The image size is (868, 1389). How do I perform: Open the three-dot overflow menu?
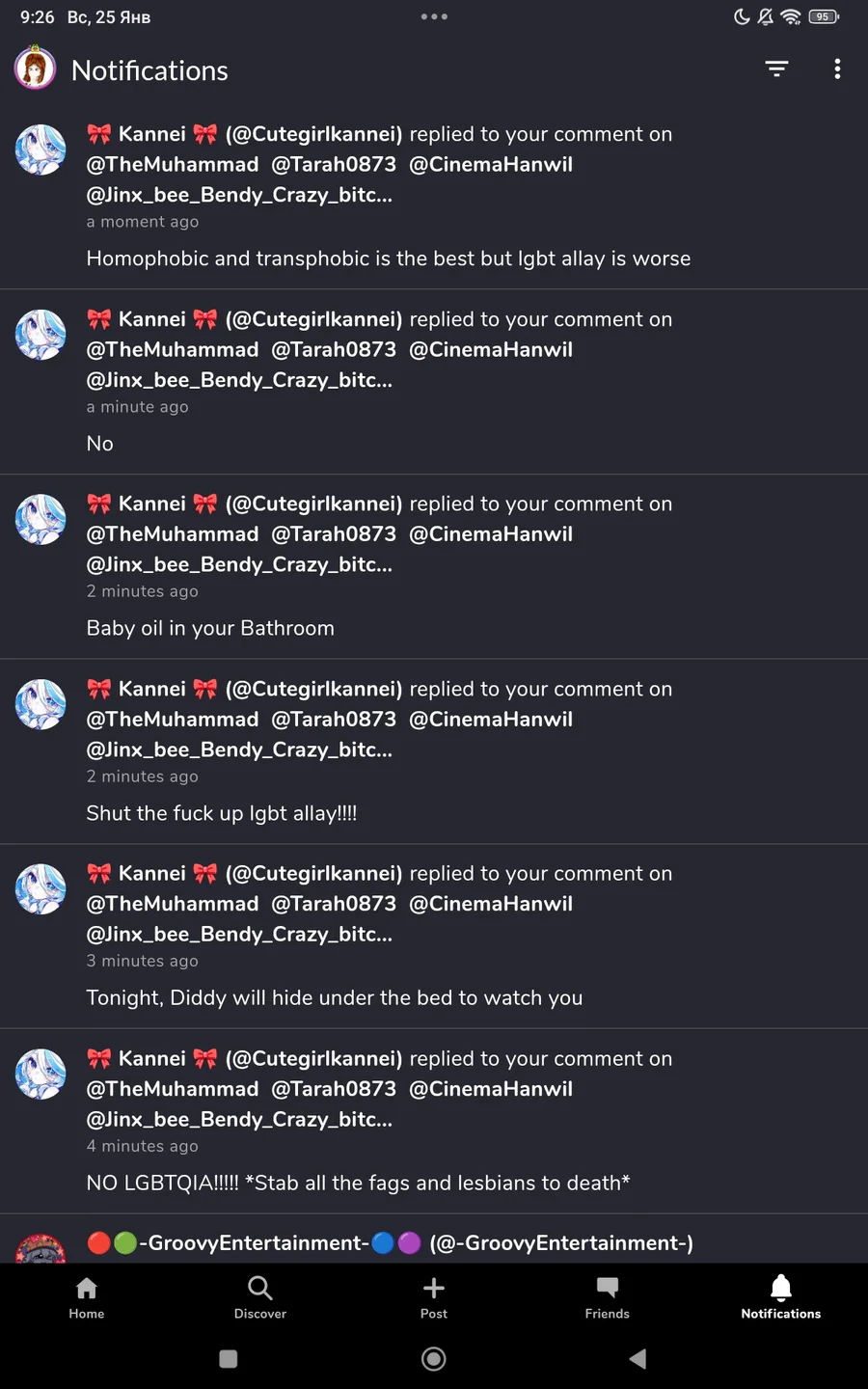837,69
